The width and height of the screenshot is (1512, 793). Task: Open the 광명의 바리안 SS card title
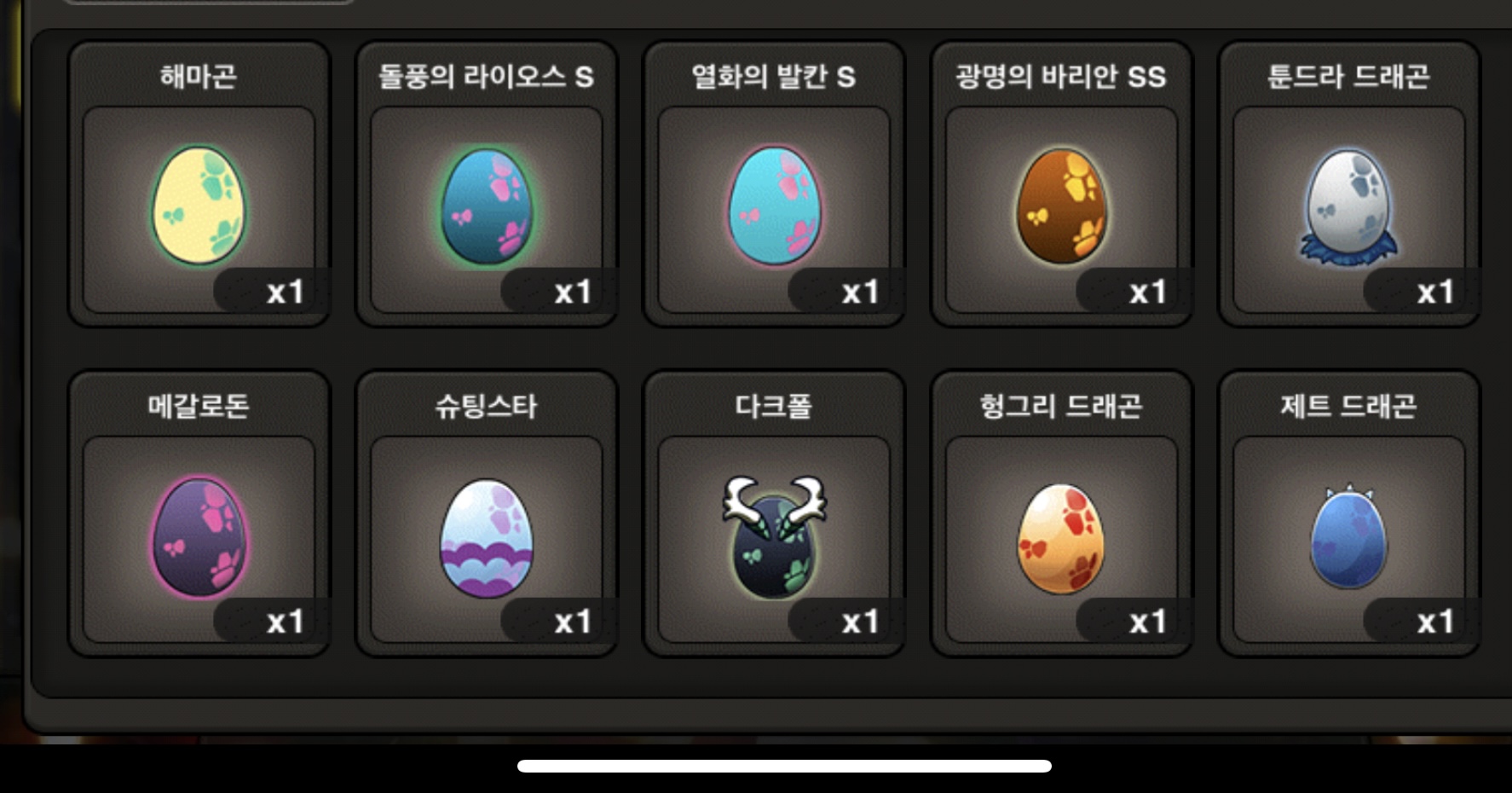[1061, 77]
